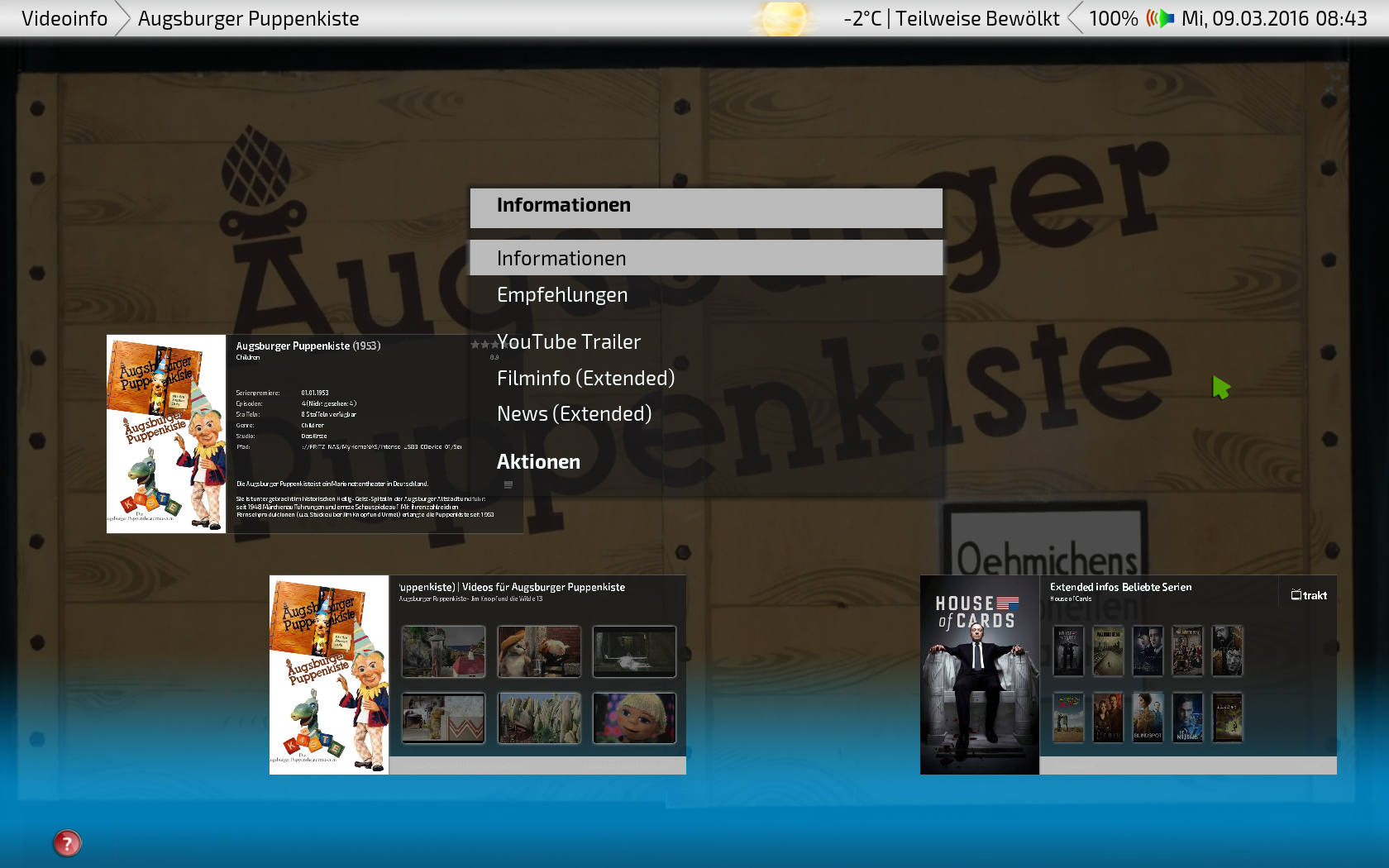Screen dimensions: 1389x868
Task: Click the Serienpremiere date 01.01.1953
Action: [315, 393]
